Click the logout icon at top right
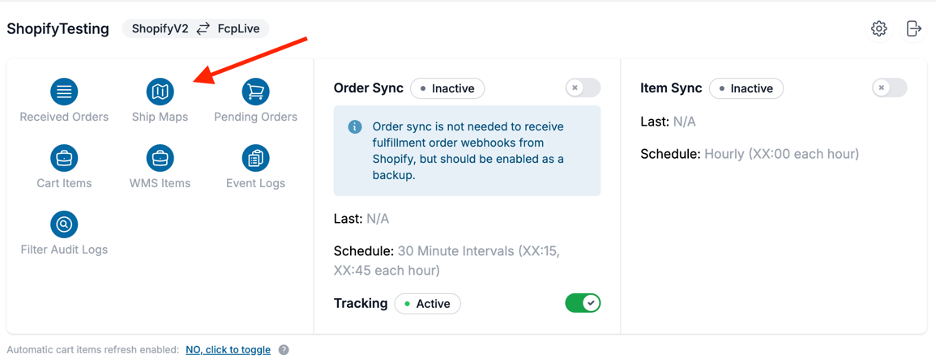This screenshot has height=364, width=936. click(913, 29)
